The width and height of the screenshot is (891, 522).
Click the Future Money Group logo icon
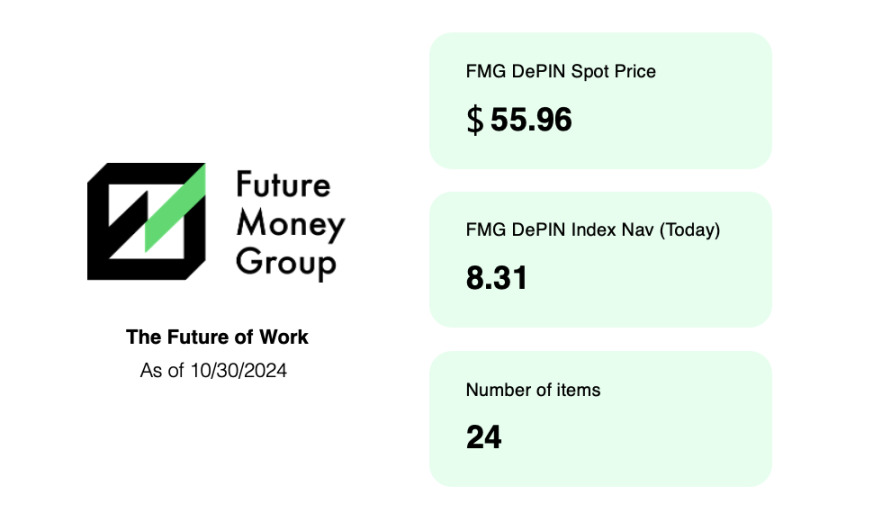coord(146,221)
